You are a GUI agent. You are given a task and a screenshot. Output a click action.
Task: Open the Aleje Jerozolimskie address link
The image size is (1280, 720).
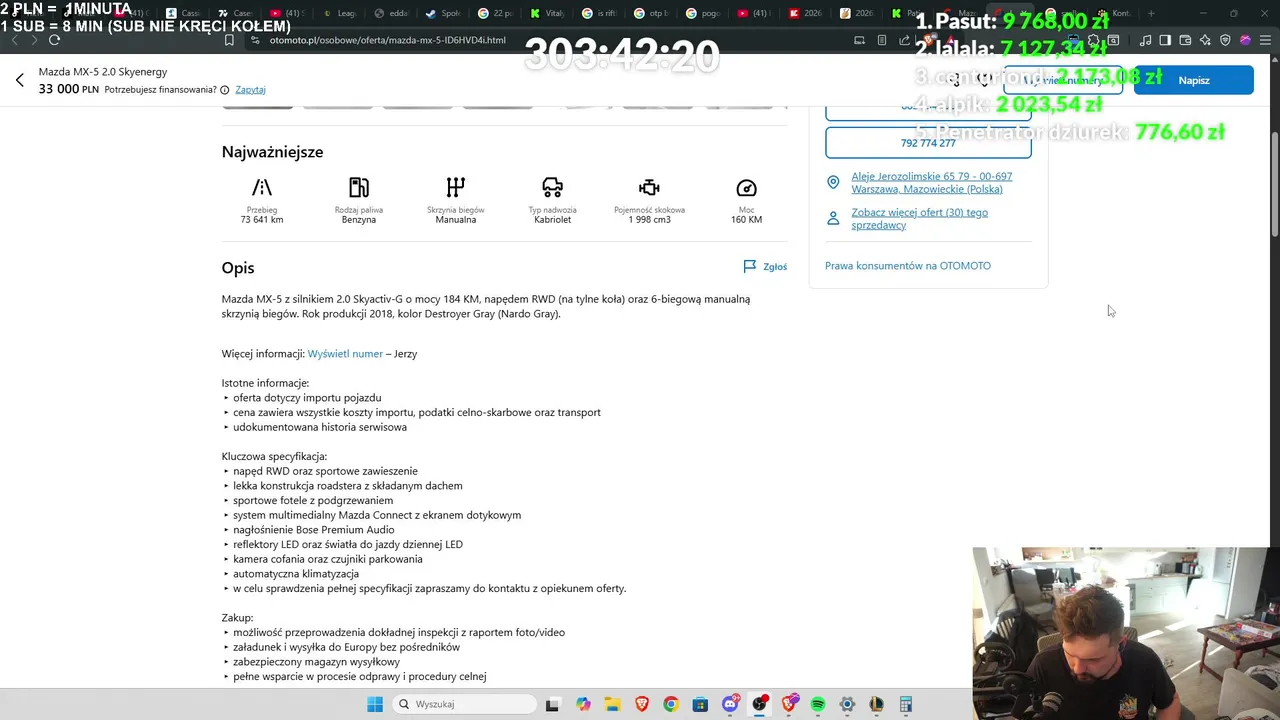(931, 182)
